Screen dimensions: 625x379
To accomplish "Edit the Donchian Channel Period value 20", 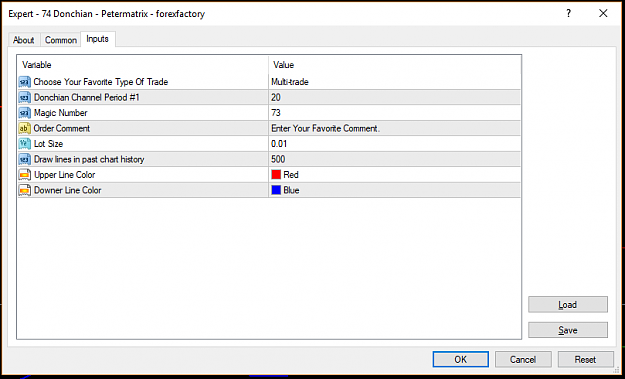I will coord(395,98).
